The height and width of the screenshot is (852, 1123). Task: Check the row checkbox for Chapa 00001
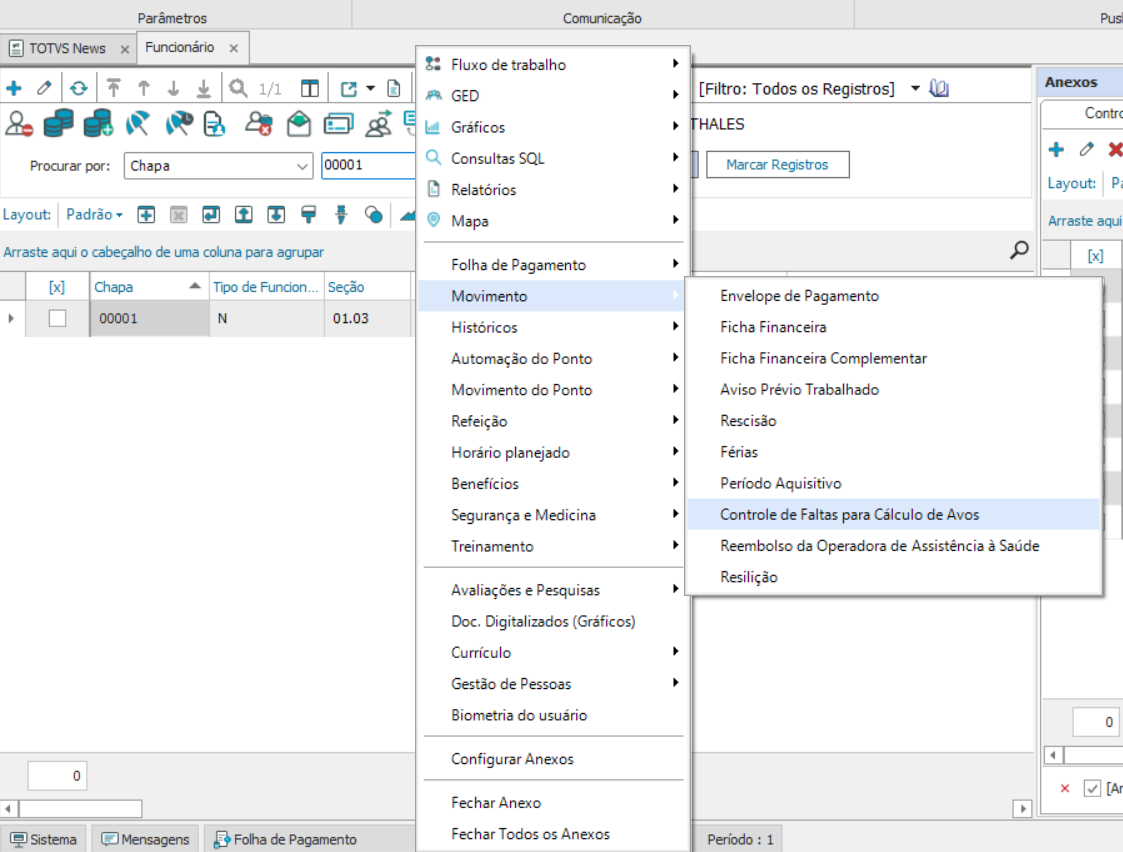57,318
